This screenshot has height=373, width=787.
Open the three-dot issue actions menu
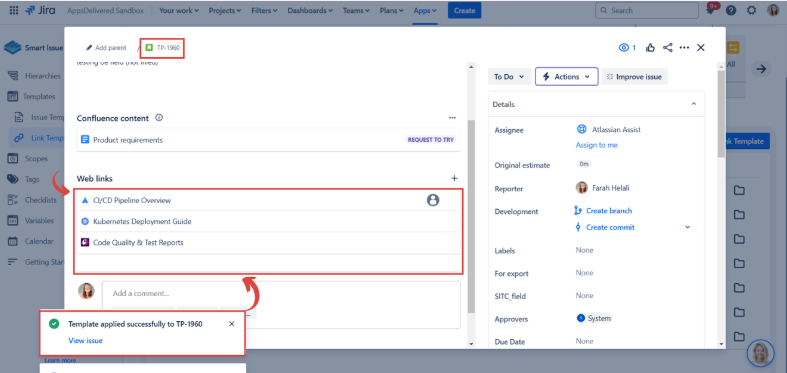pyautogui.click(x=684, y=48)
